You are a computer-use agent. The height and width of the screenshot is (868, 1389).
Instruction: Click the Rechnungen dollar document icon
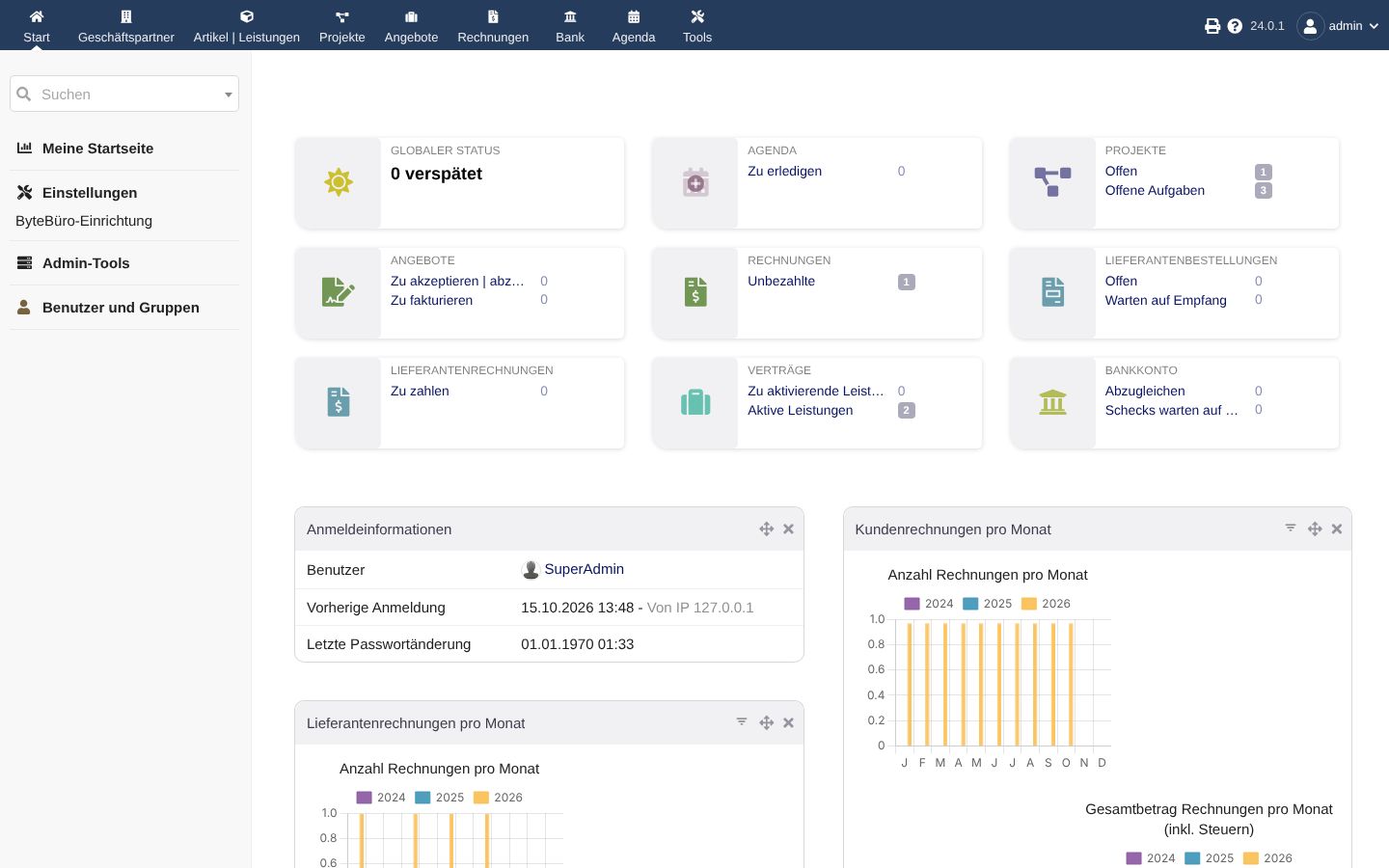[695, 292]
